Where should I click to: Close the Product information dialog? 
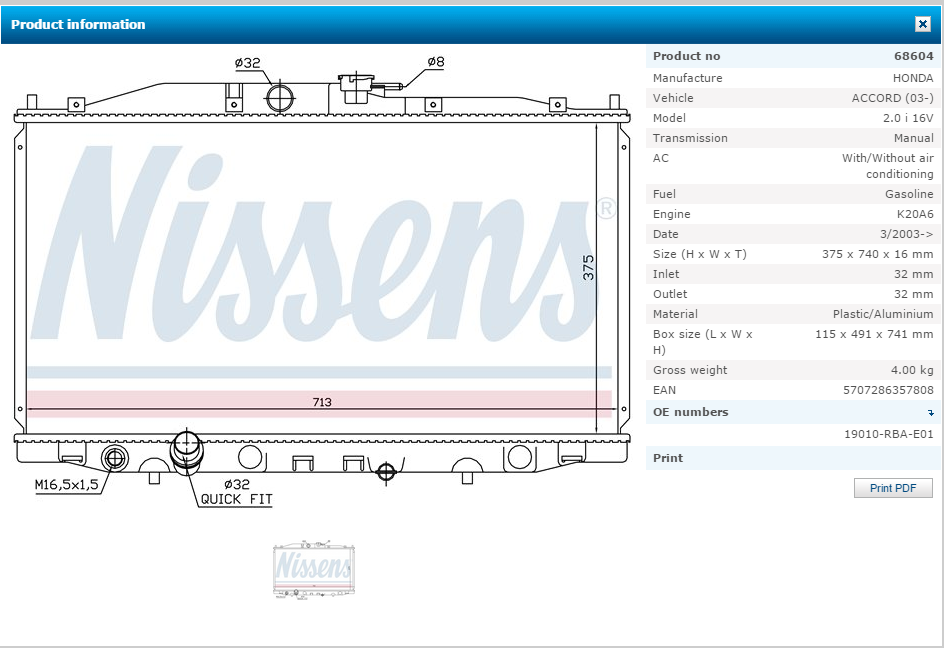pyautogui.click(x=922, y=23)
